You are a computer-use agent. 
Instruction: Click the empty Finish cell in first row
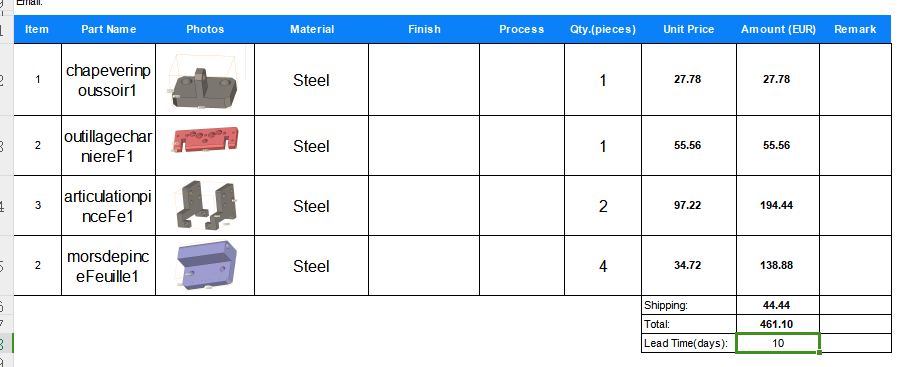pyautogui.click(x=424, y=79)
